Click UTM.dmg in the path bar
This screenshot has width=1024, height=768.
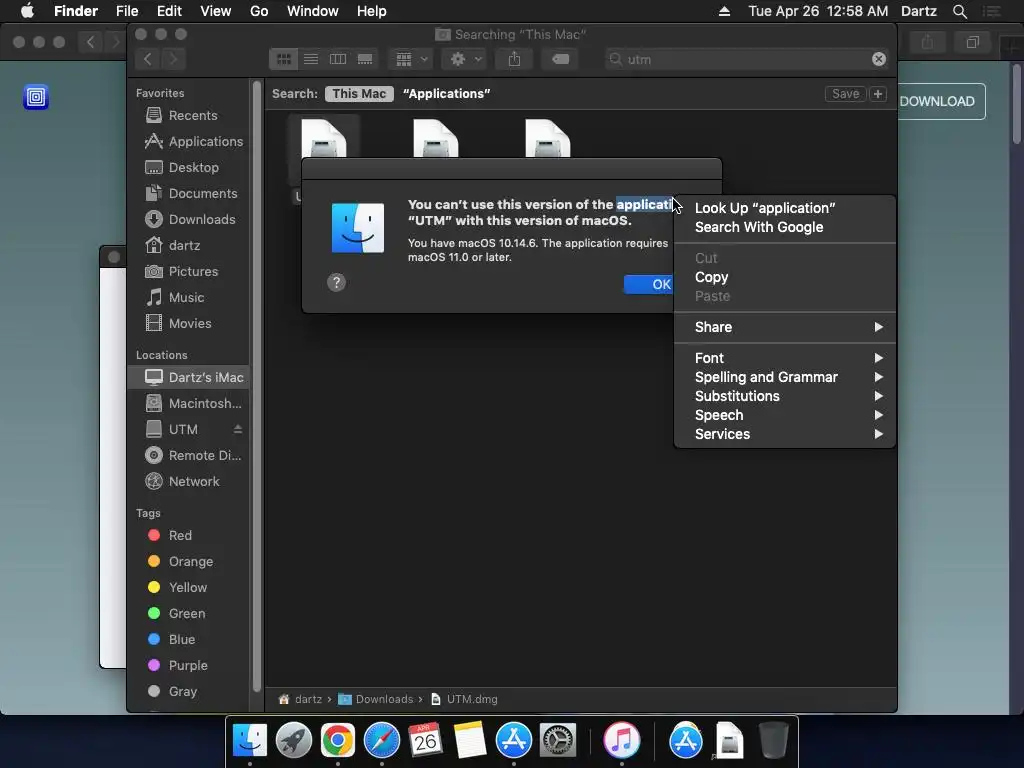pos(464,699)
